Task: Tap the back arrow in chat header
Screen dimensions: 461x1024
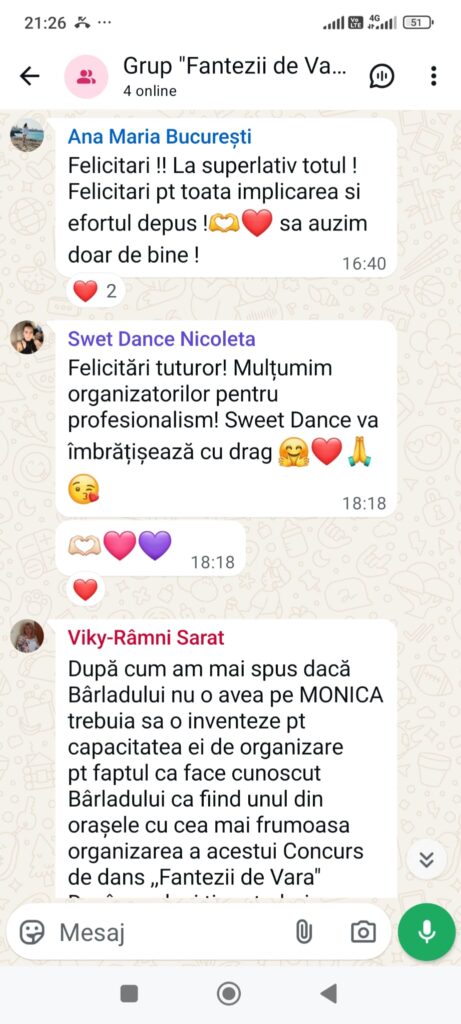Action: tap(29, 76)
